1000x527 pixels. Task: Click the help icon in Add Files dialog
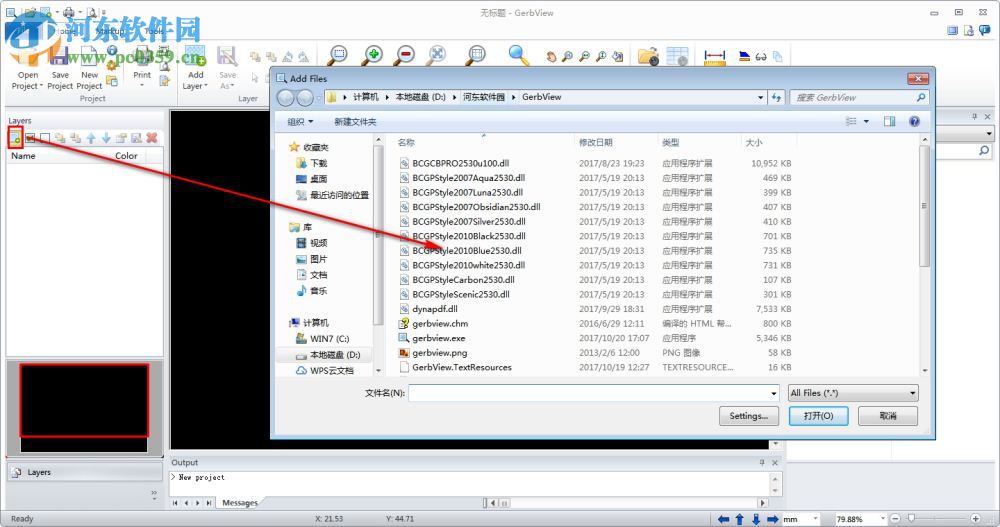pyautogui.click(x=914, y=121)
